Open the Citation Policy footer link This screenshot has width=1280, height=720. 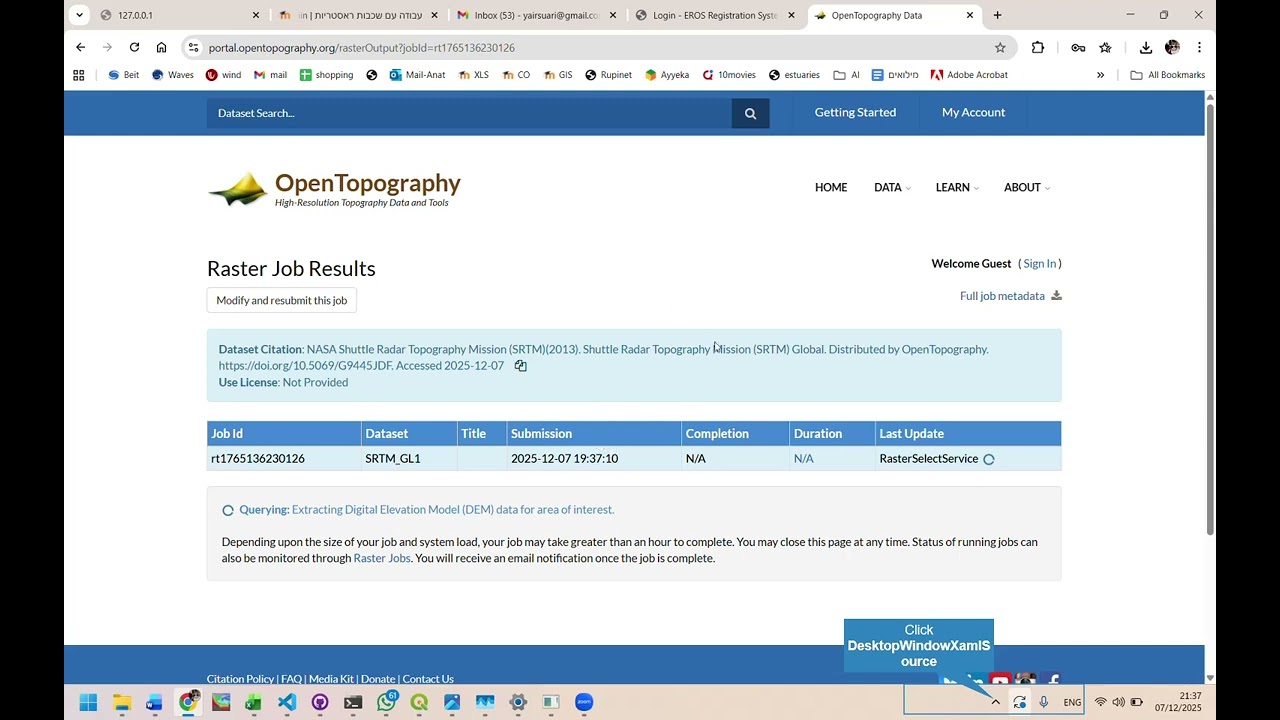coord(240,679)
